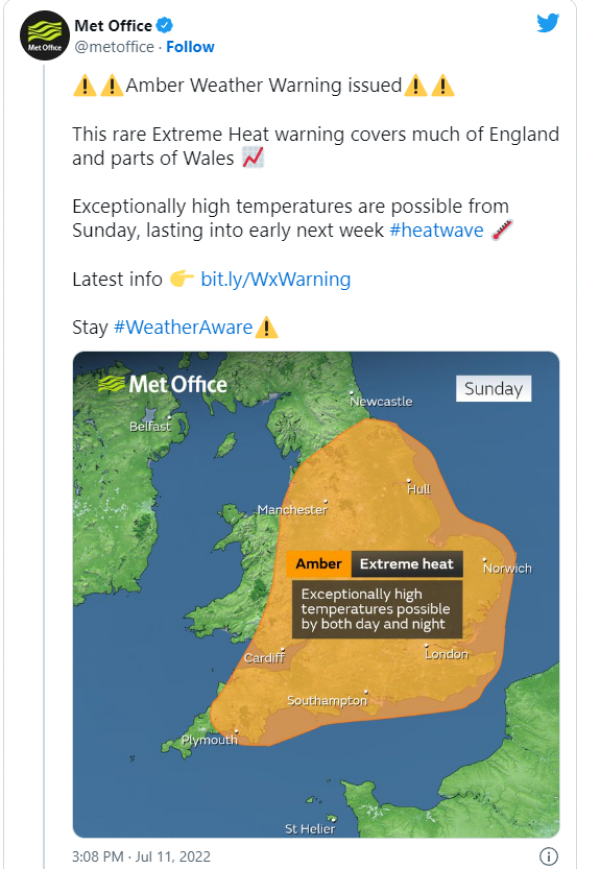Image resolution: width=600 pixels, height=869 pixels.
Task: Click the pointing hand emoji
Action: [181, 279]
